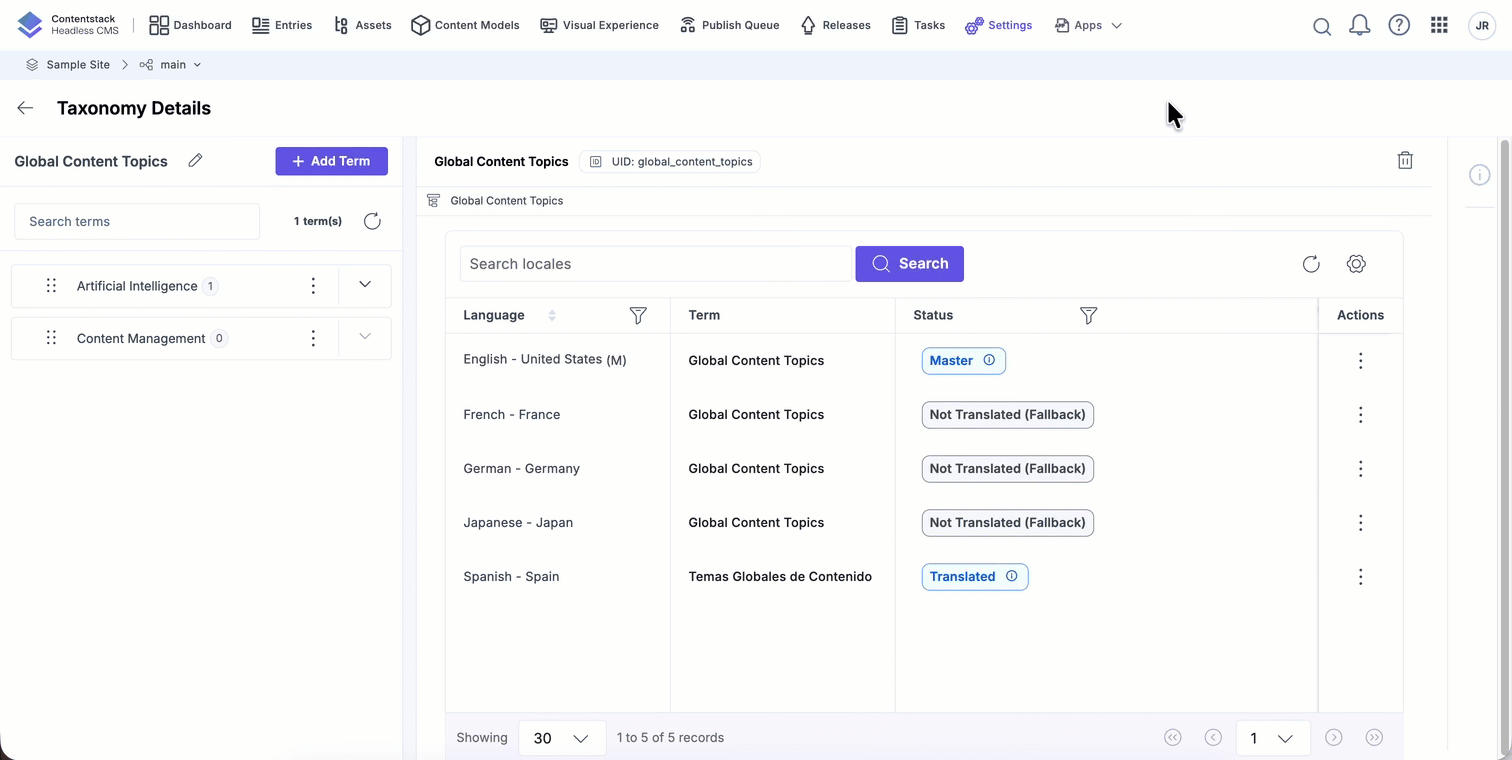Open the Content Models menu

tap(465, 25)
